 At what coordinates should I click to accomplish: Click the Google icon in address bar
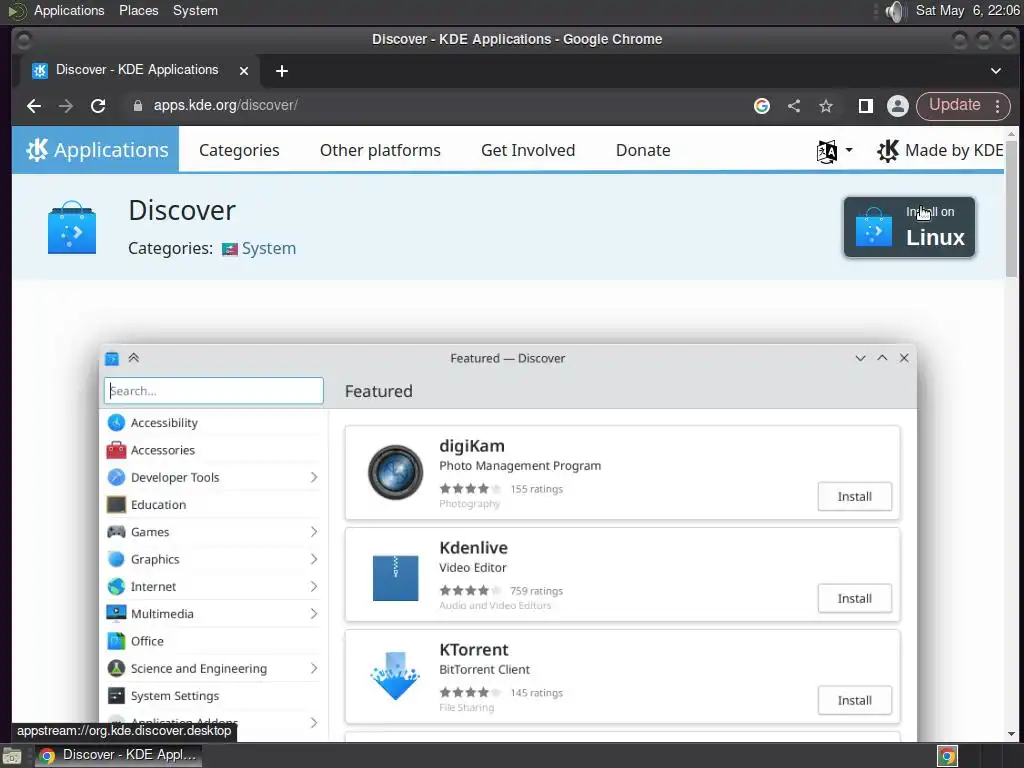(761, 106)
